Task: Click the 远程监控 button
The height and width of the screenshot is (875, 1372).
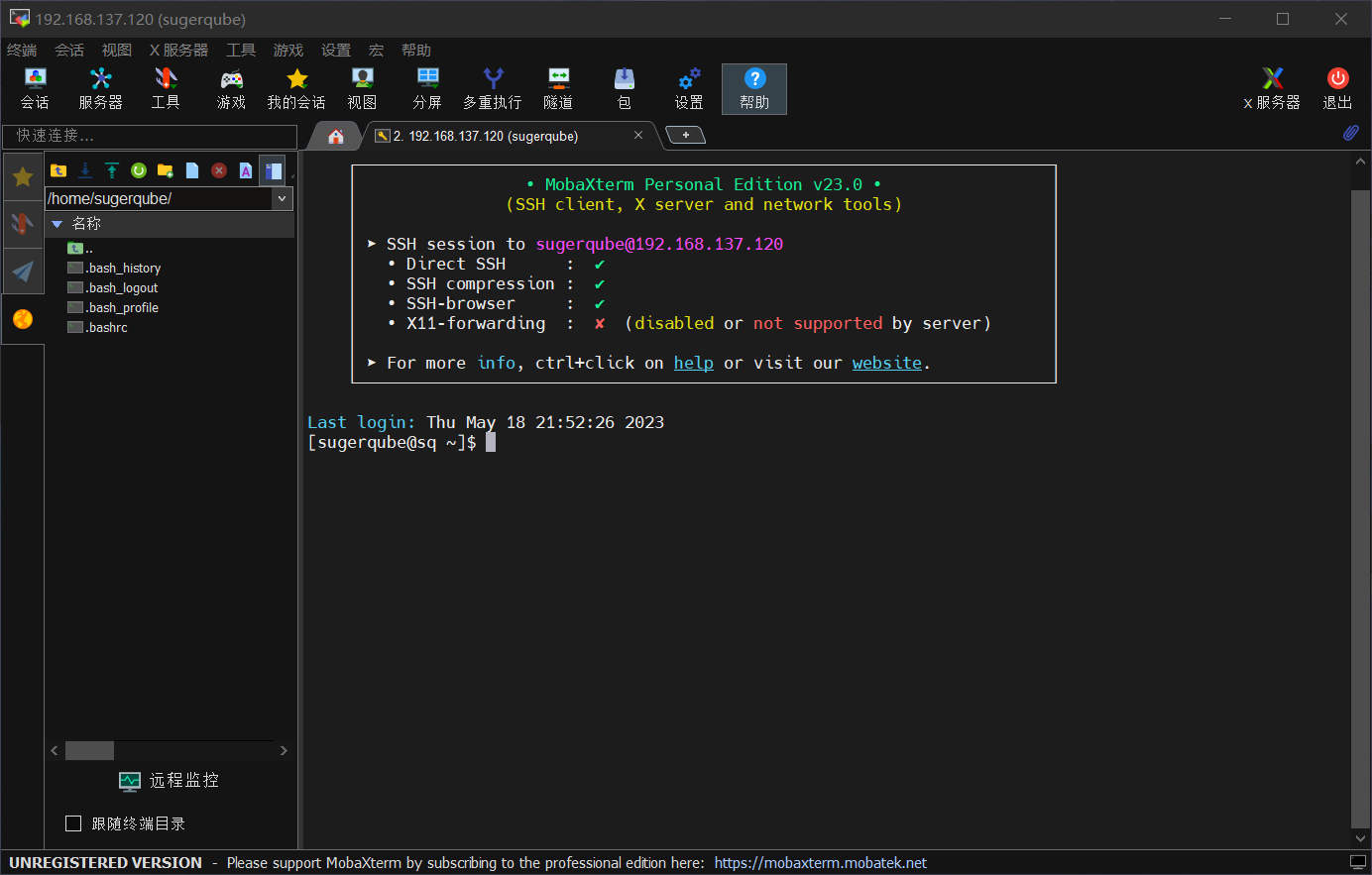Action: point(170,781)
